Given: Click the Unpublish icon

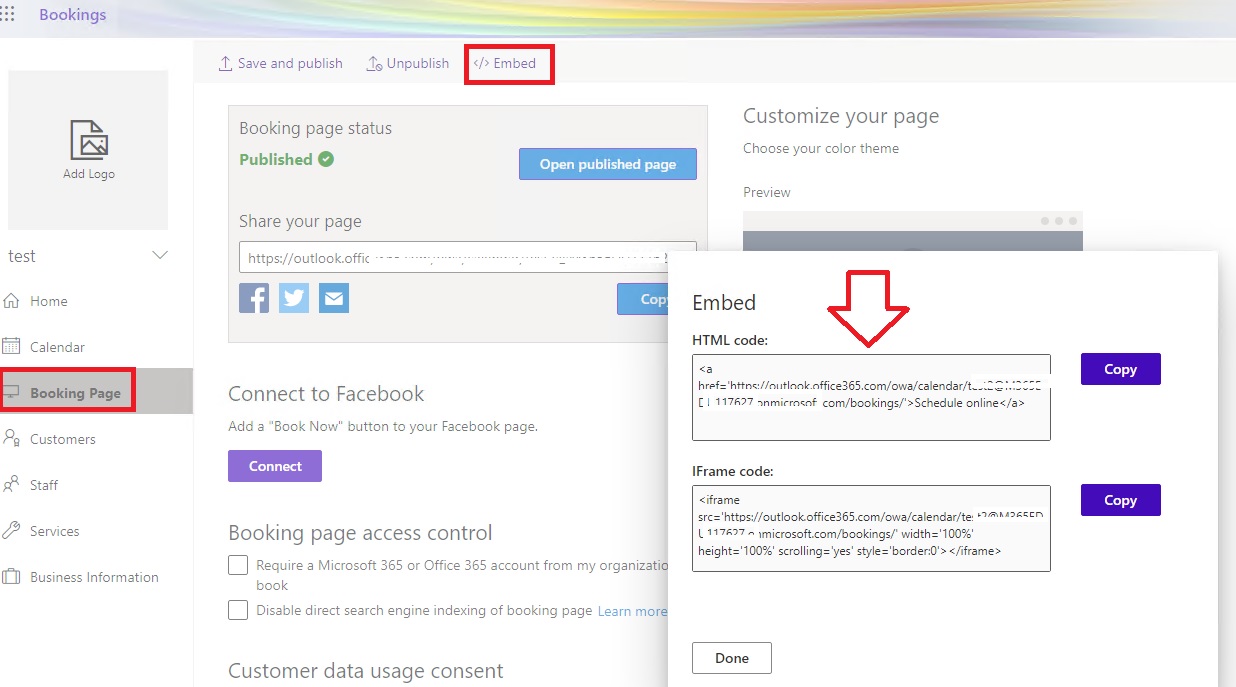Looking at the screenshot, I should (374, 63).
